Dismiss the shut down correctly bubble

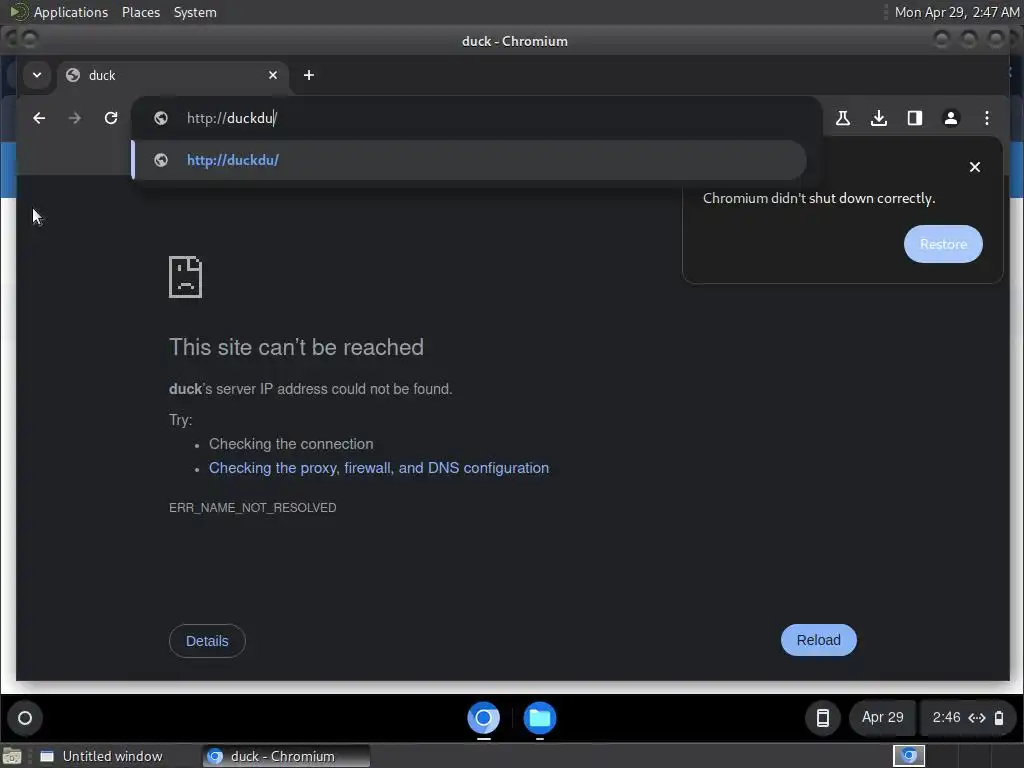(x=975, y=167)
